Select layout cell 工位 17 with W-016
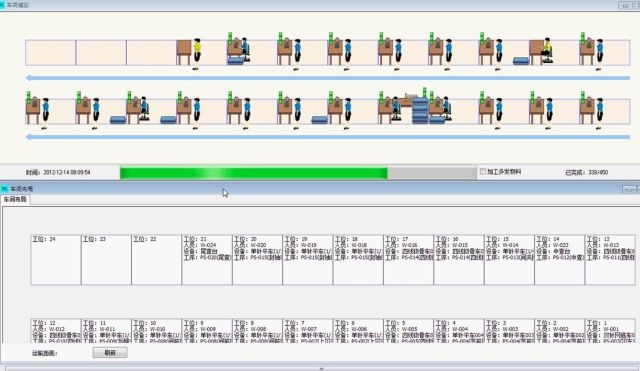Screen dimensions: 640x371 [x=409, y=260]
